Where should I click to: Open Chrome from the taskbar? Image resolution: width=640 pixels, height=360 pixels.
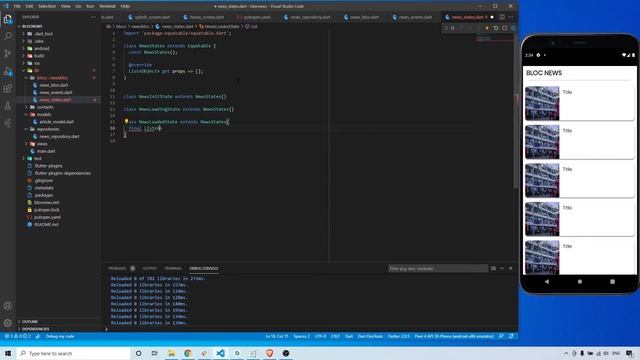(x=188, y=353)
